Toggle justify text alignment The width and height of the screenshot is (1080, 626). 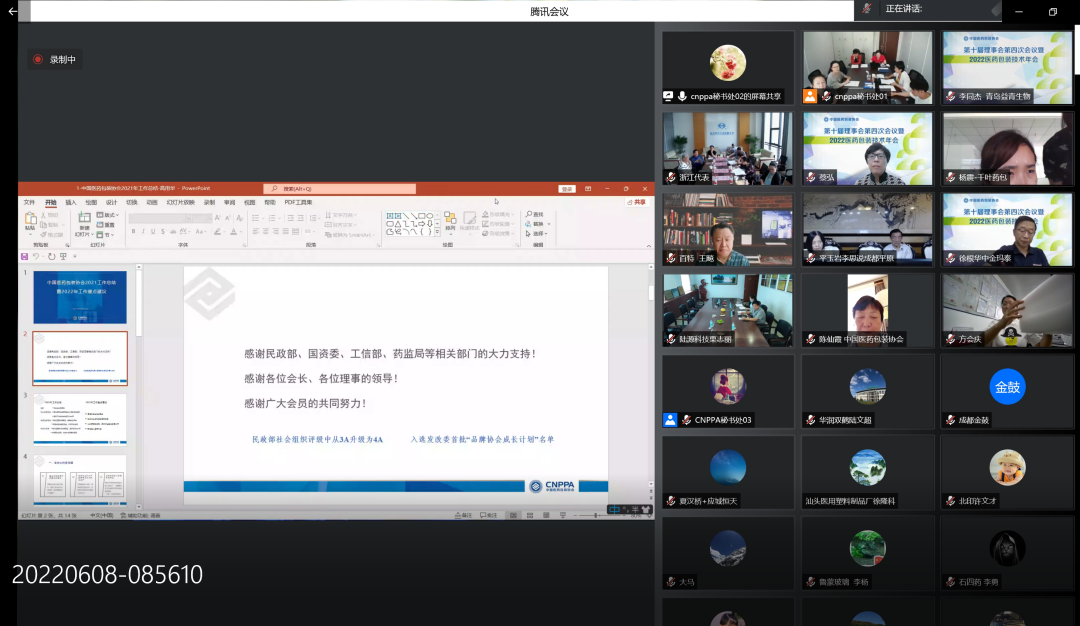point(286,231)
